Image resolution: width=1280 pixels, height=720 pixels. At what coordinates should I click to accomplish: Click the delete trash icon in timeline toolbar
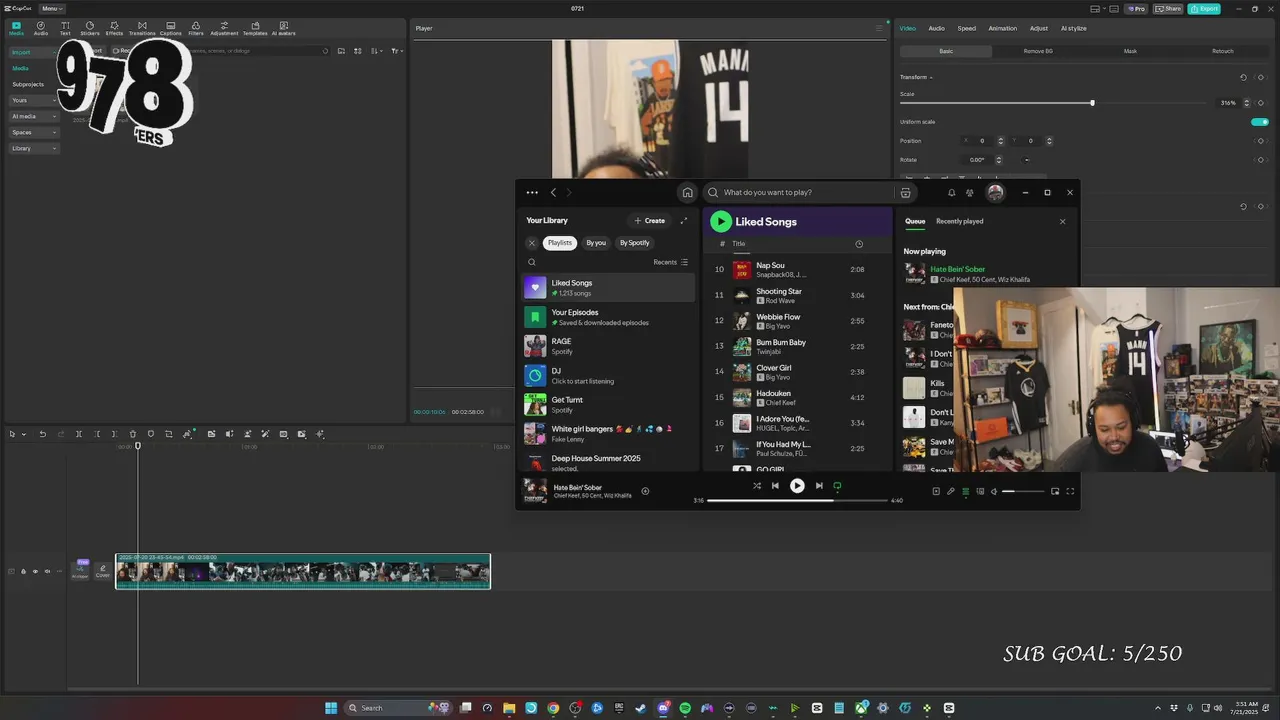coord(133,434)
